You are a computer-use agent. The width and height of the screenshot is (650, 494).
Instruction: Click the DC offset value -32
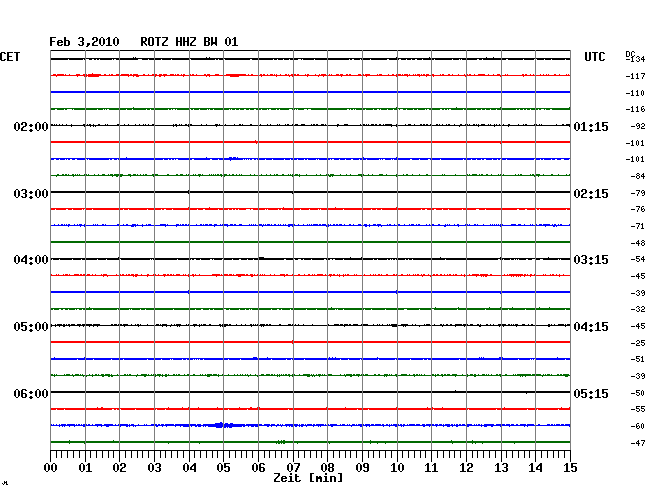point(638,309)
